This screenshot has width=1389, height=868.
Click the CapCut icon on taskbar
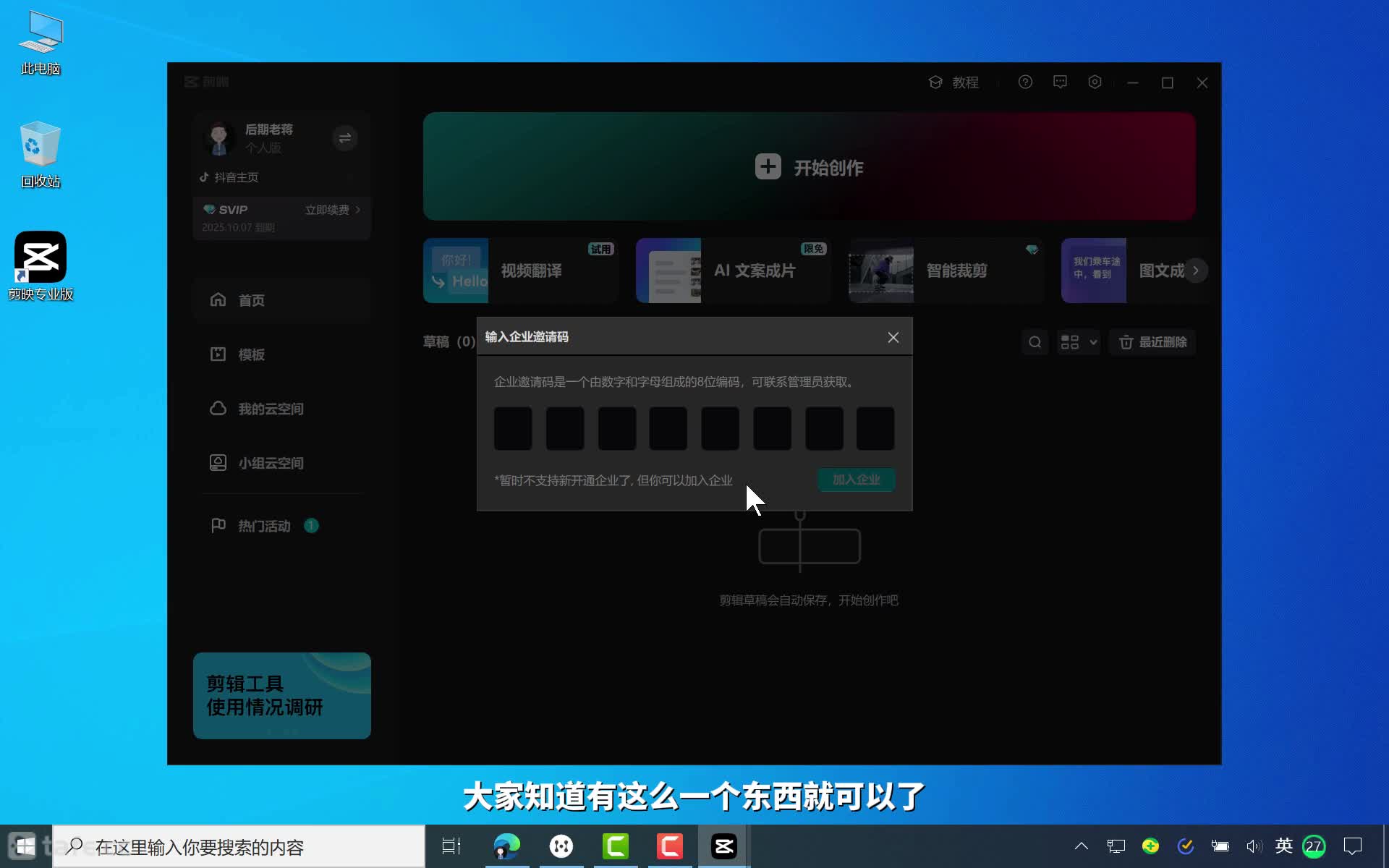pos(724,846)
